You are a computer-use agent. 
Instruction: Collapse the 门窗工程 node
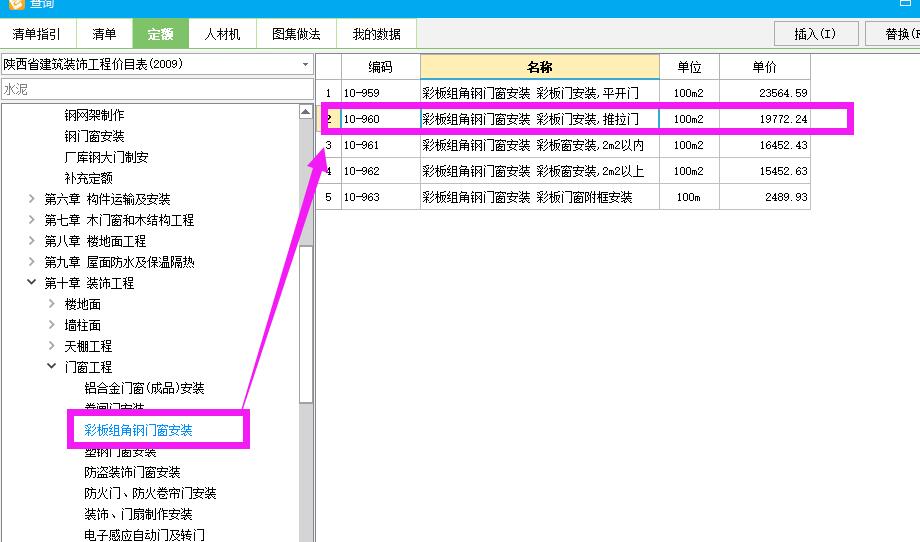click(x=52, y=366)
